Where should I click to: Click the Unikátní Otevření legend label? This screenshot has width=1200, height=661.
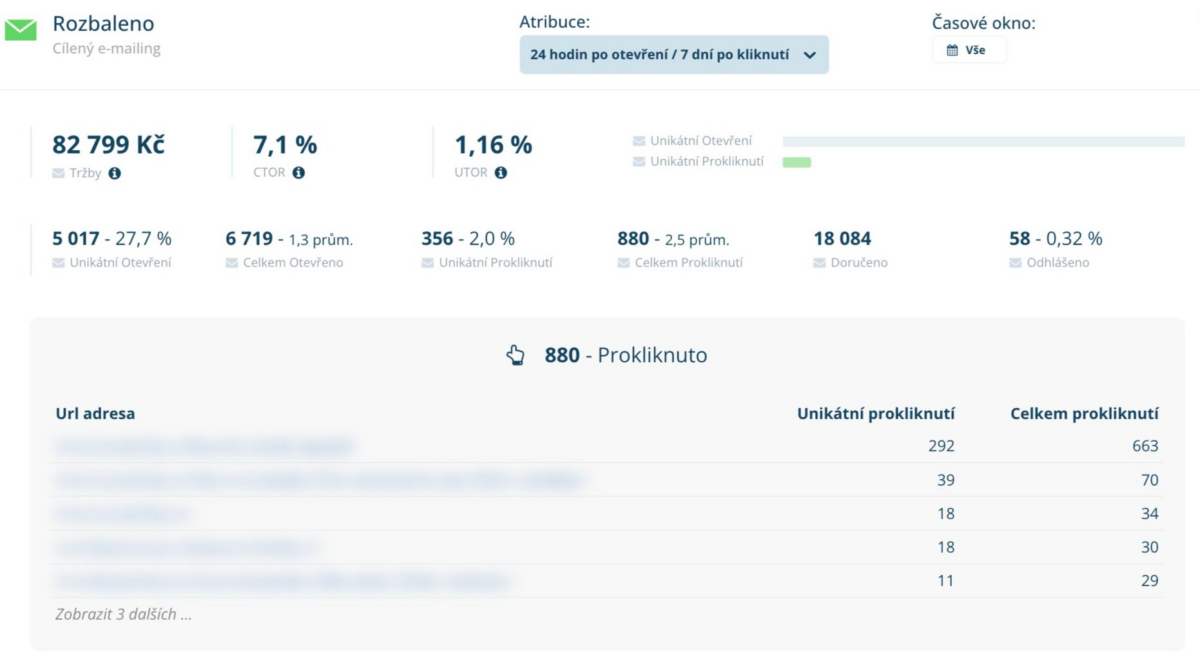point(700,141)
